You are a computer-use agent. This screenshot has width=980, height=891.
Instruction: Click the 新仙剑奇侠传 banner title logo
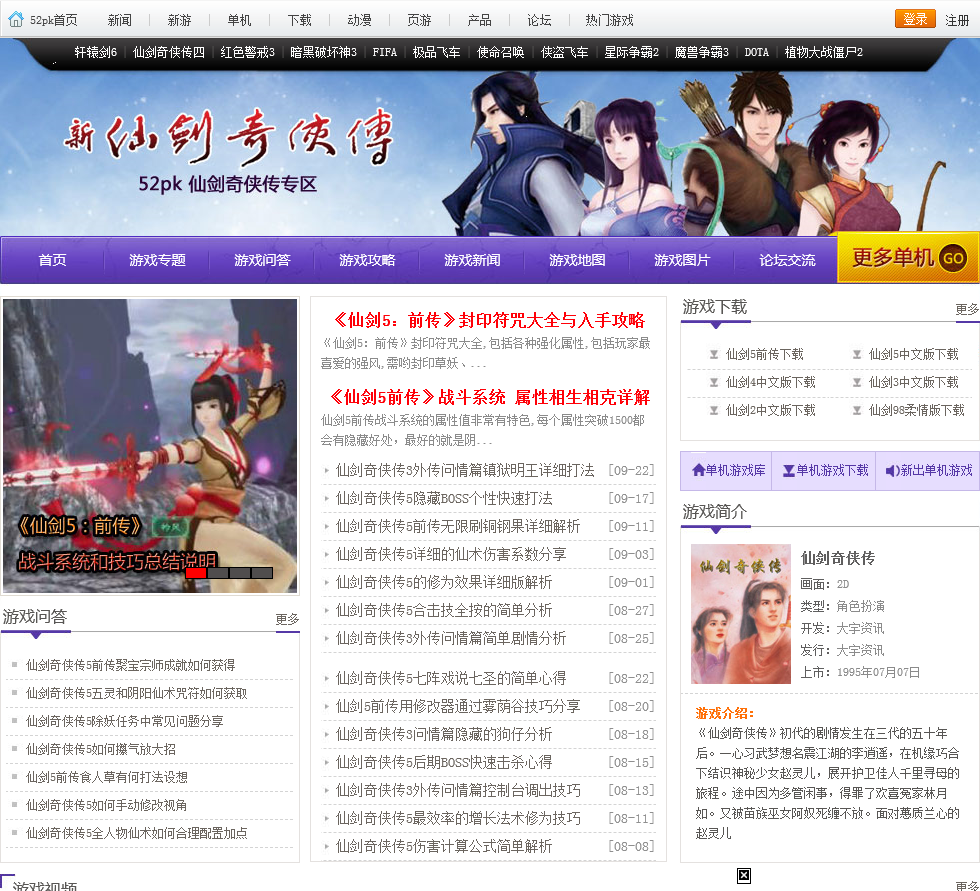coord(229,136)
